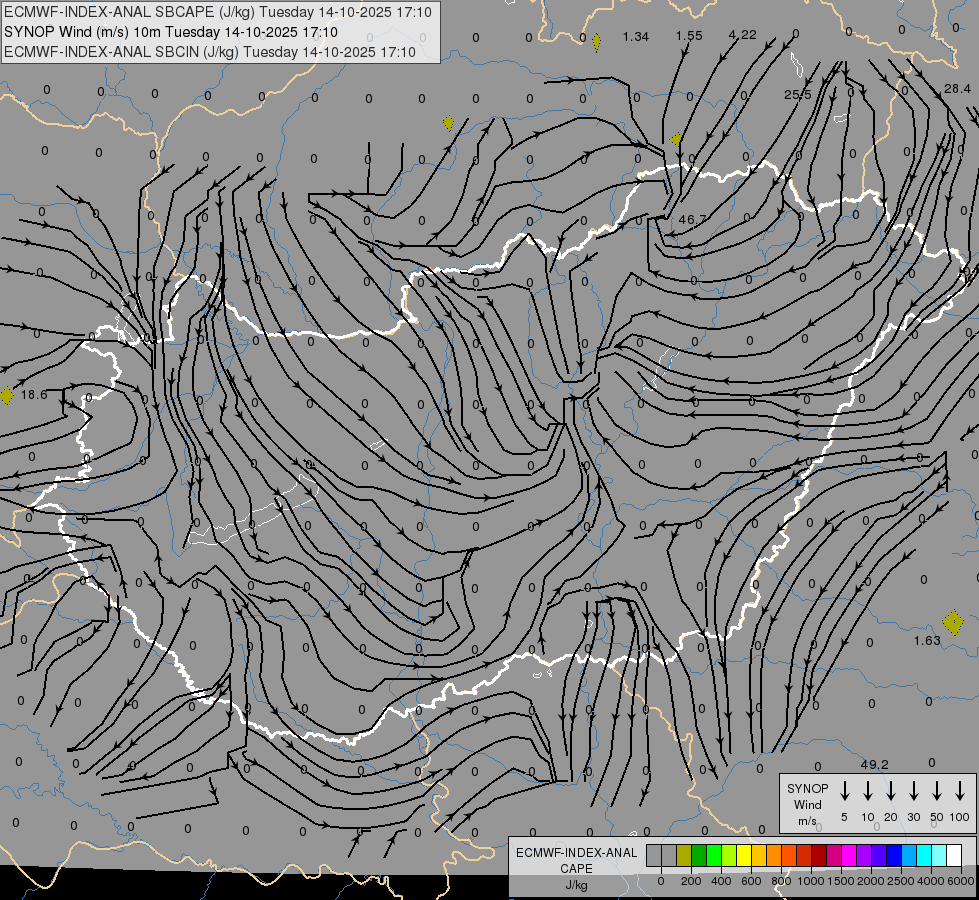Screen dimensions: 979x900
Task: Click the 400 tick on CAPE scale
Action: coord(721,881)
